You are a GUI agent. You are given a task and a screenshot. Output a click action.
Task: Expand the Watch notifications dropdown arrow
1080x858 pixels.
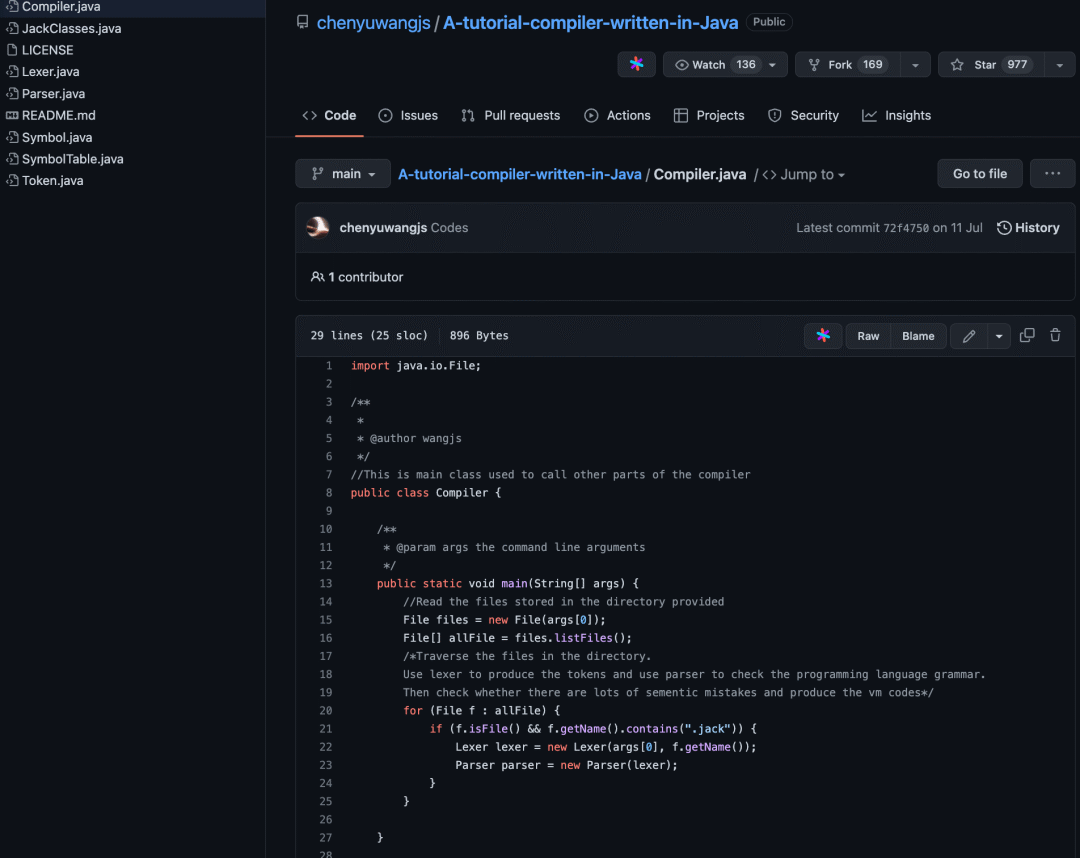(773, 65)
